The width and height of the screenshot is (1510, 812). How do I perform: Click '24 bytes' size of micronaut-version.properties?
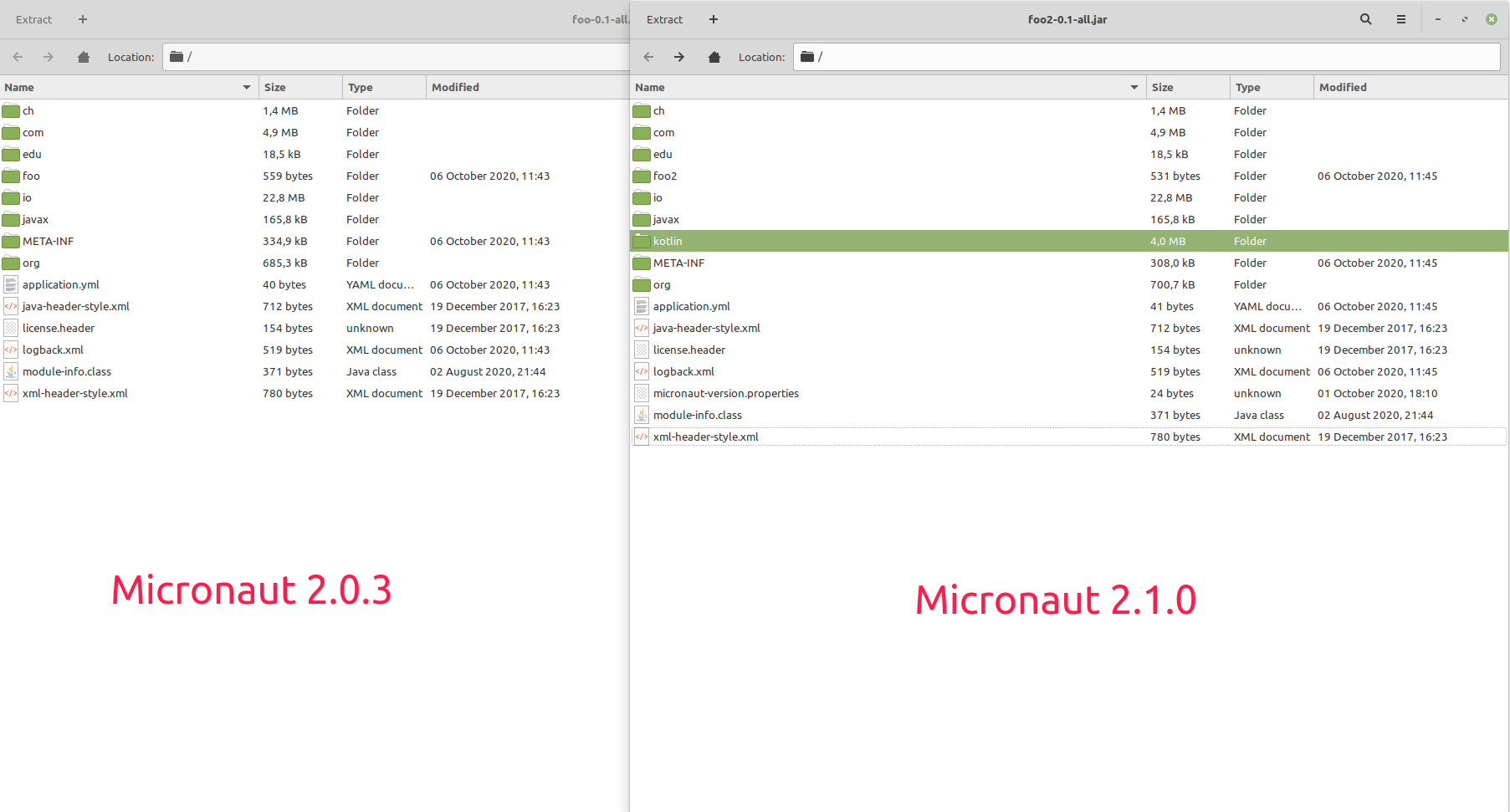pyautogui.click(x=1172, y=393)
